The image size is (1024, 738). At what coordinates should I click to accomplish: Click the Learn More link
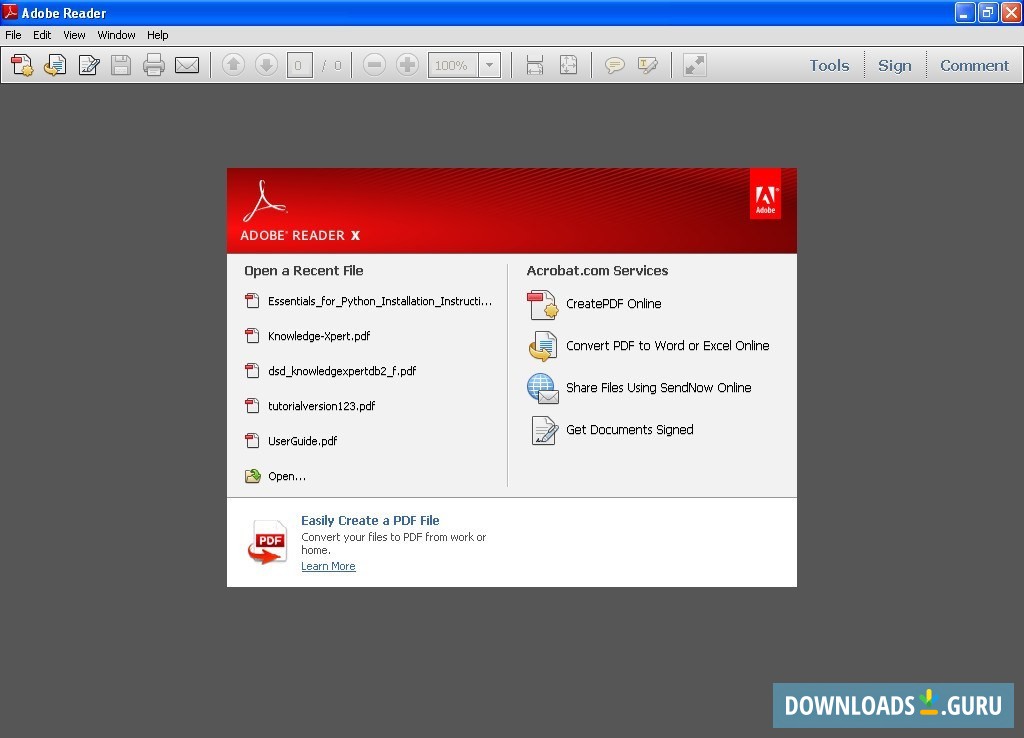(x=328, y=566)
